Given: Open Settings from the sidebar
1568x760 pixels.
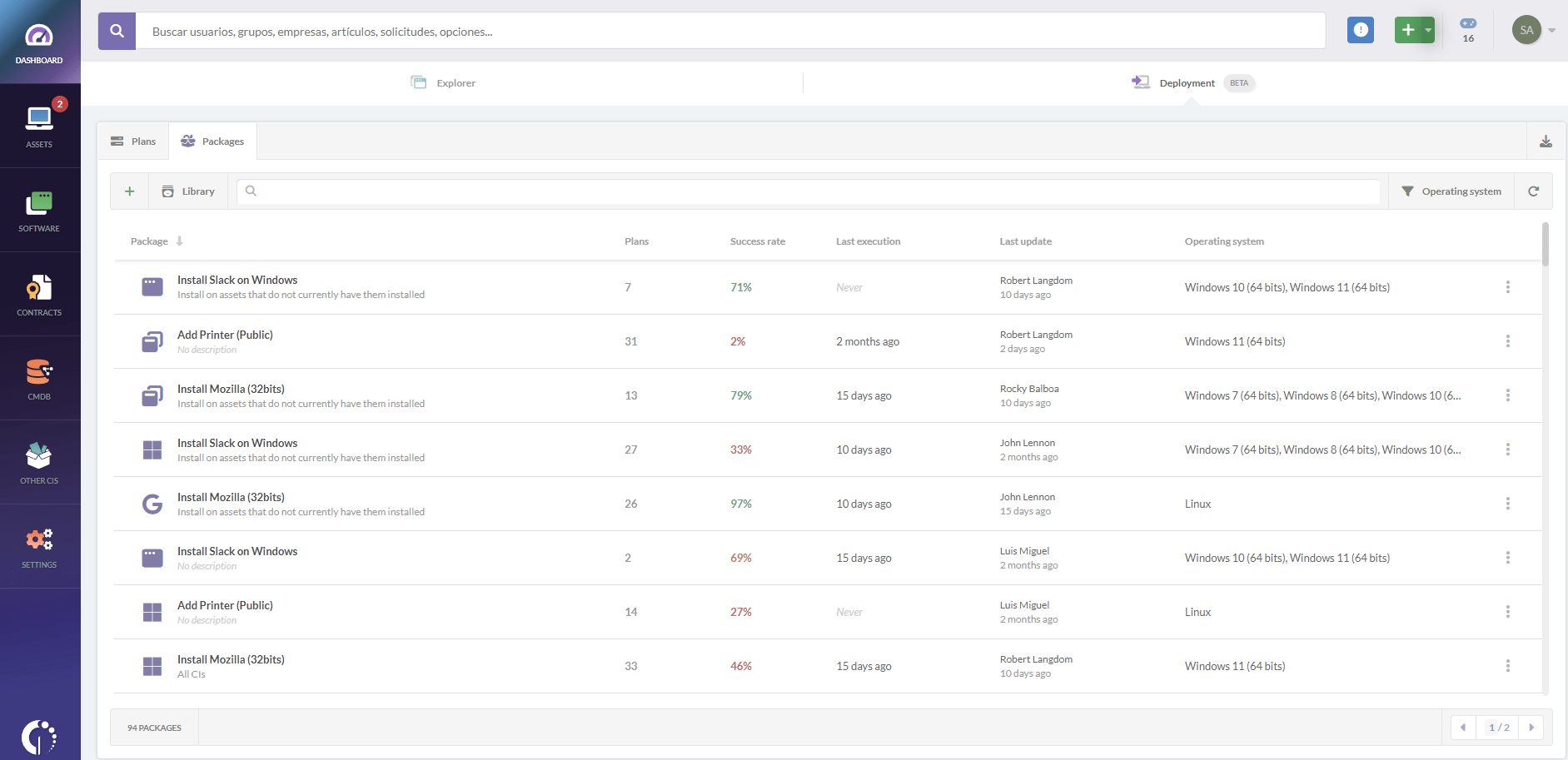Looking at the screenshot, I should 38,547.
